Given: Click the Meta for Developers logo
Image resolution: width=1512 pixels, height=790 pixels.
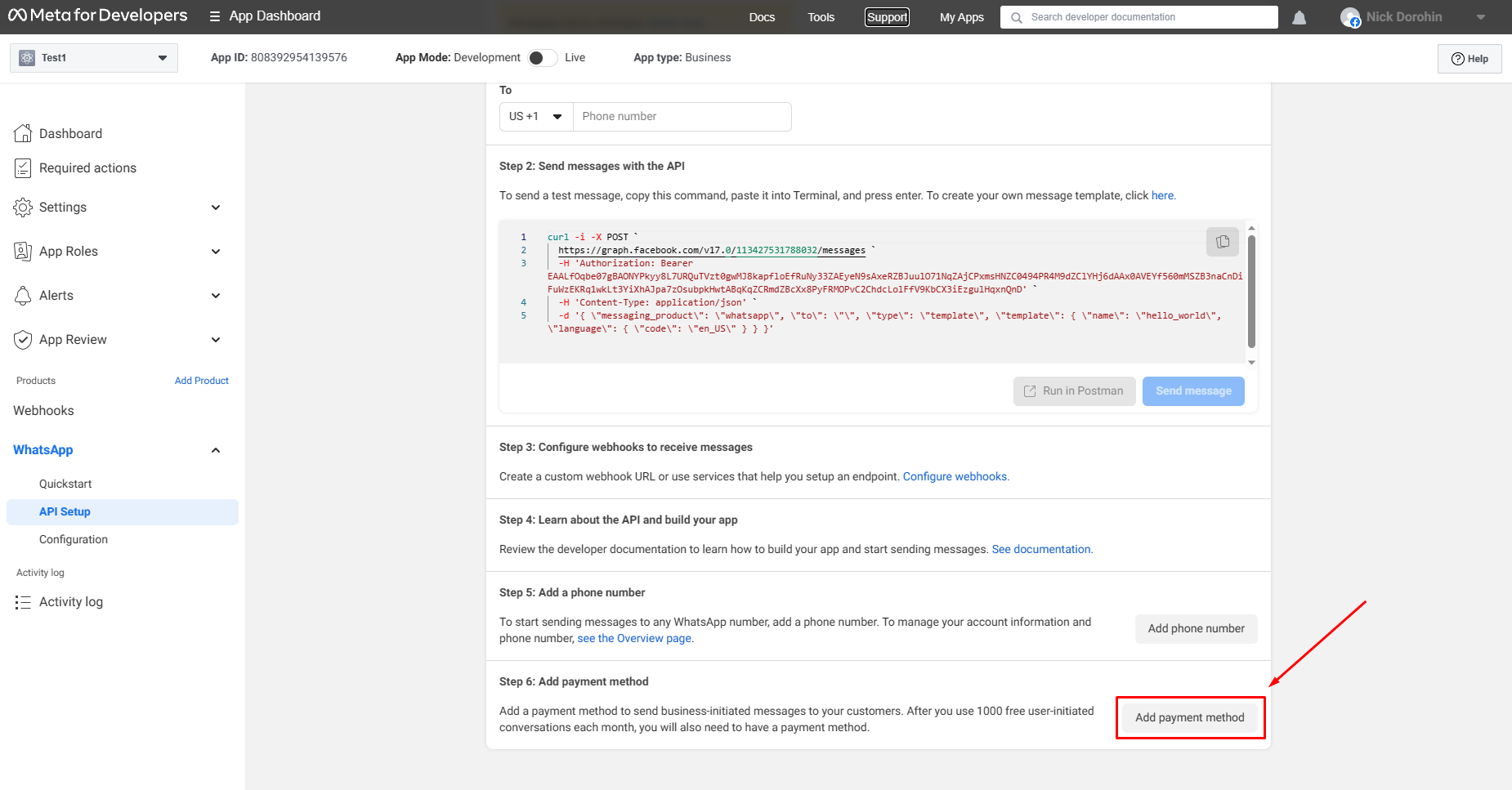Looking at the screenshot, I should pyautogui.click(x=97, y=16).
